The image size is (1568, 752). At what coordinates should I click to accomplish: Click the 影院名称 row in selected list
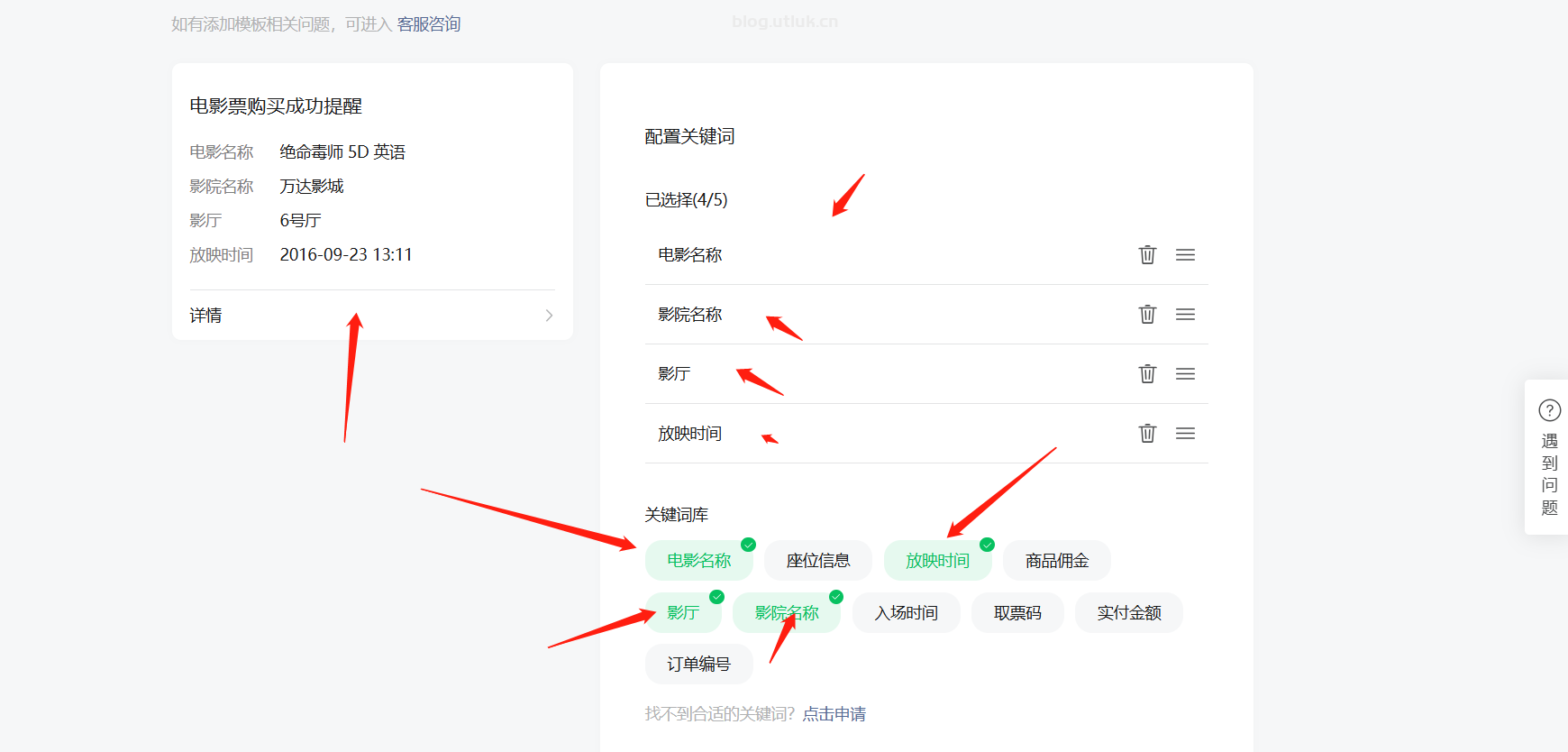coord(926,315)
